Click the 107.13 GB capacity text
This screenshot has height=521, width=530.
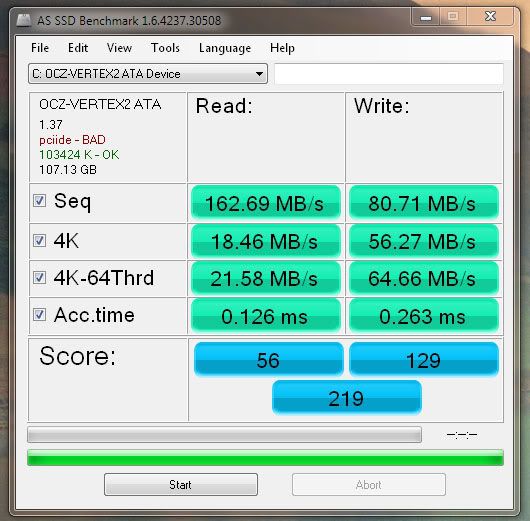68,169
